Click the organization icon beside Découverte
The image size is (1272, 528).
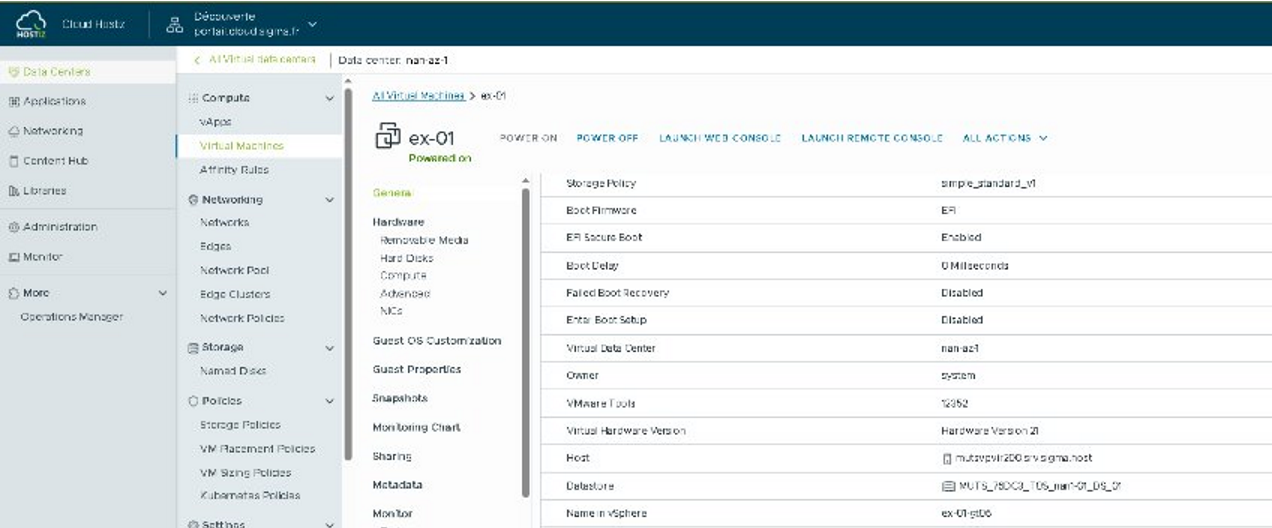coord(174,24)
